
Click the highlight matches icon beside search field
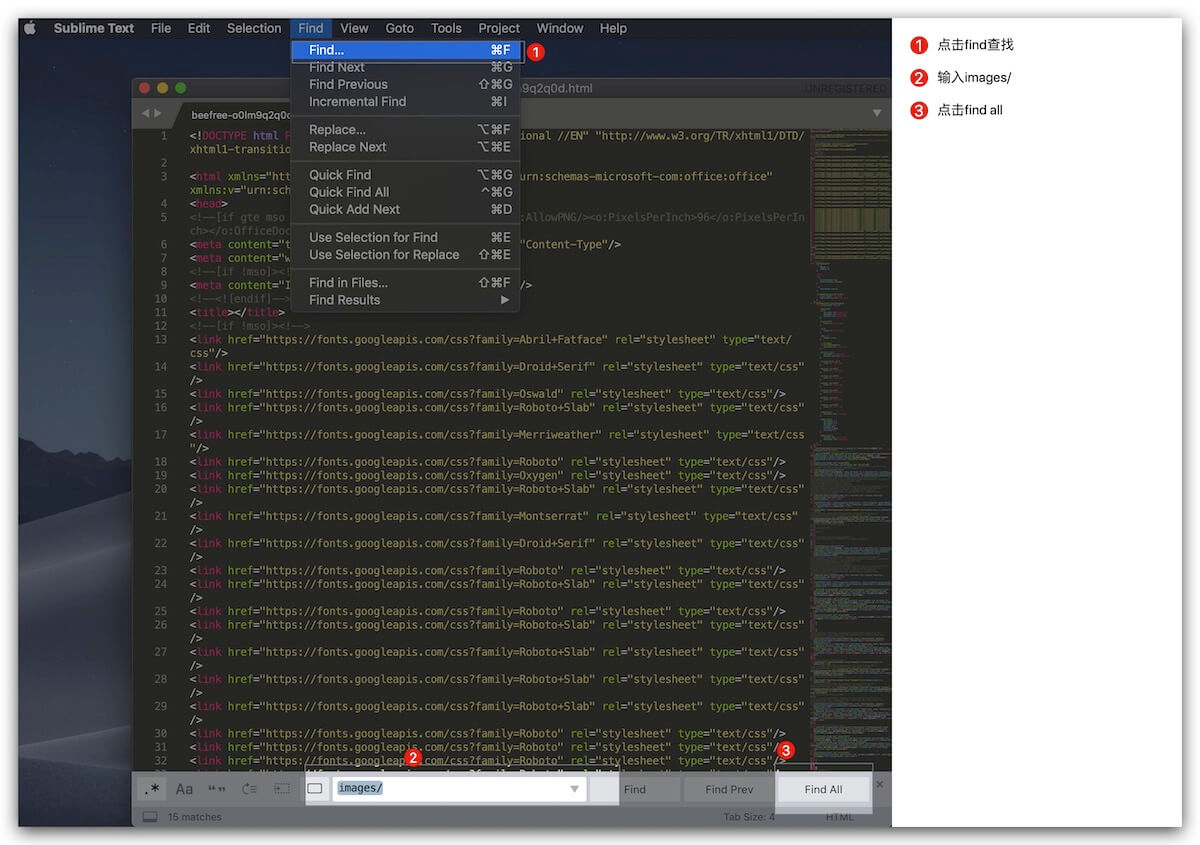pos(315,789)
